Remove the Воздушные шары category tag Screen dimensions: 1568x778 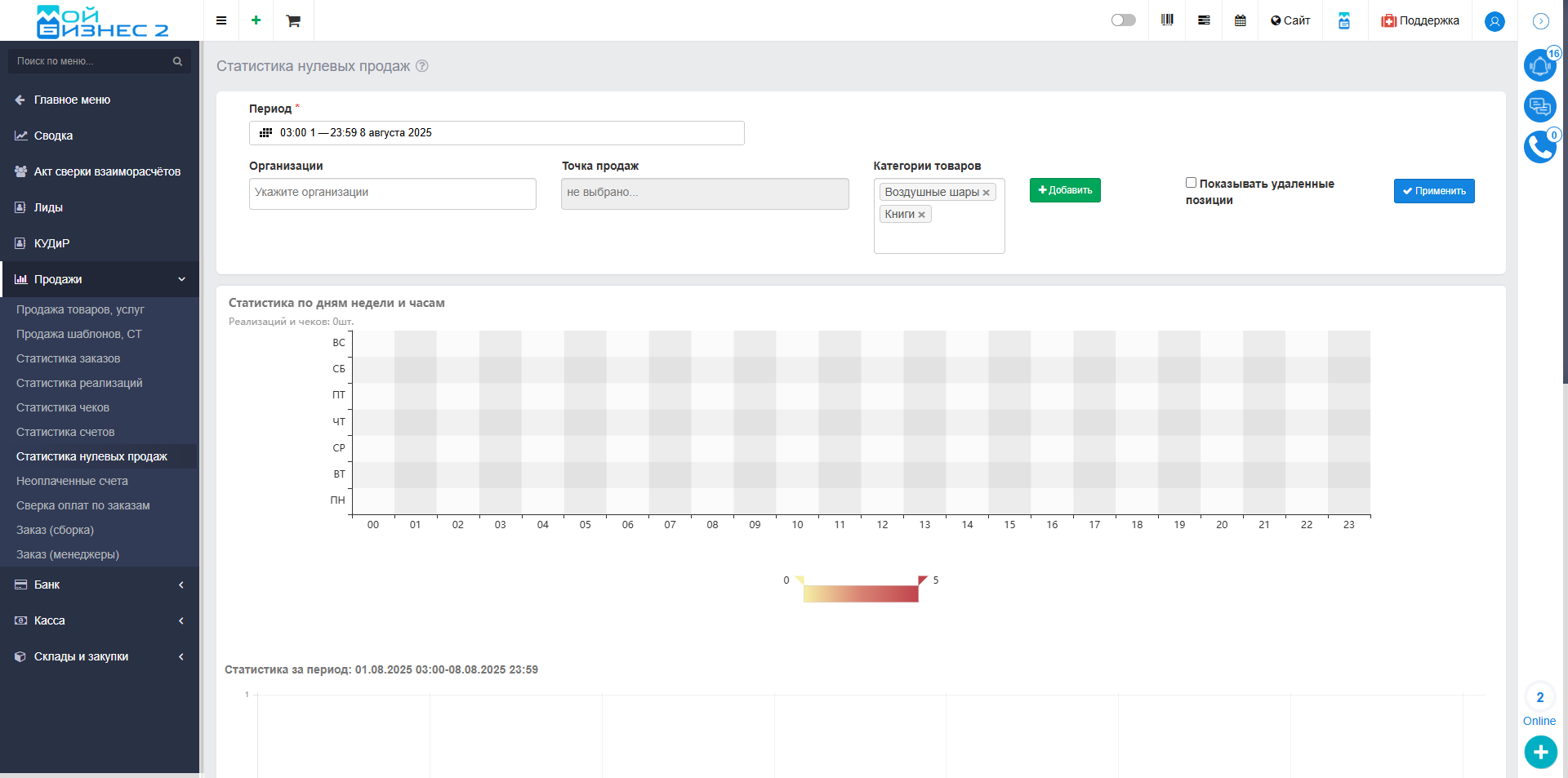click(x=987, y=193)
